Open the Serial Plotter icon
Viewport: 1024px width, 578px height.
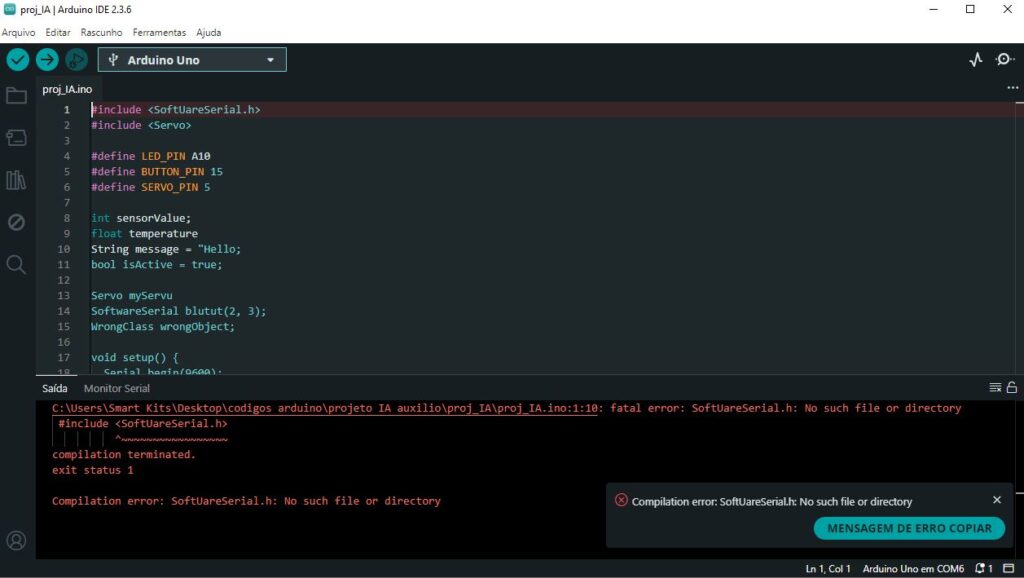pos(976,60)
